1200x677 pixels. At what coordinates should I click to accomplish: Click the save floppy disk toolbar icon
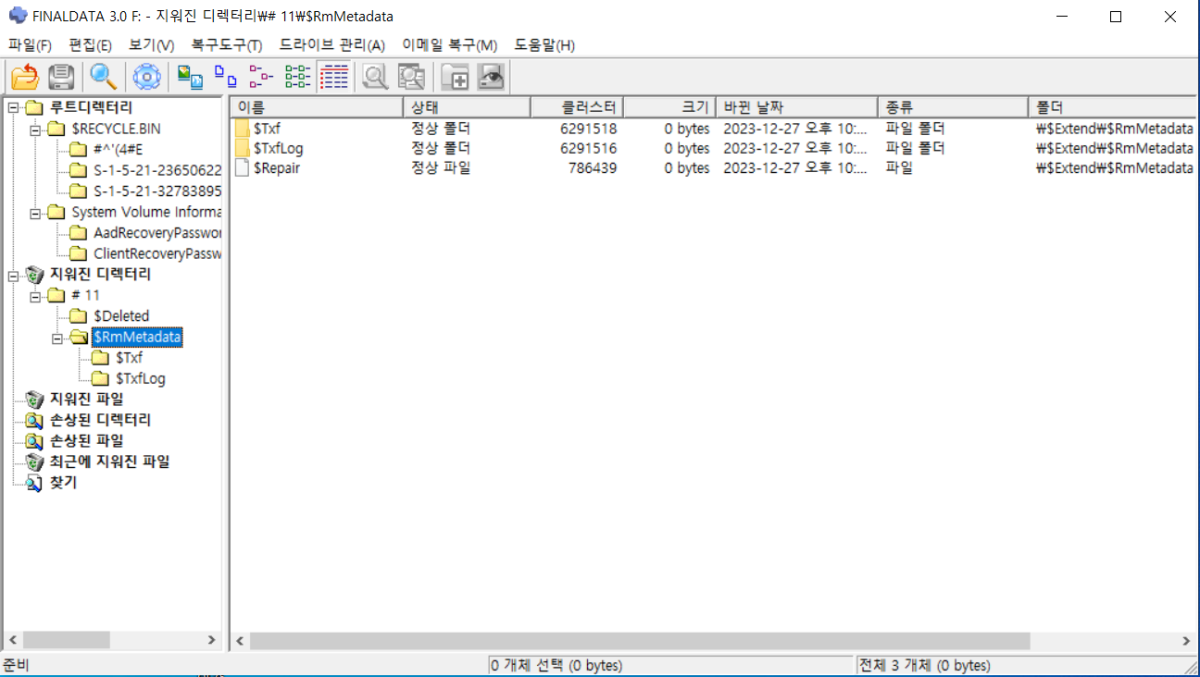click(x=61, y=76)
